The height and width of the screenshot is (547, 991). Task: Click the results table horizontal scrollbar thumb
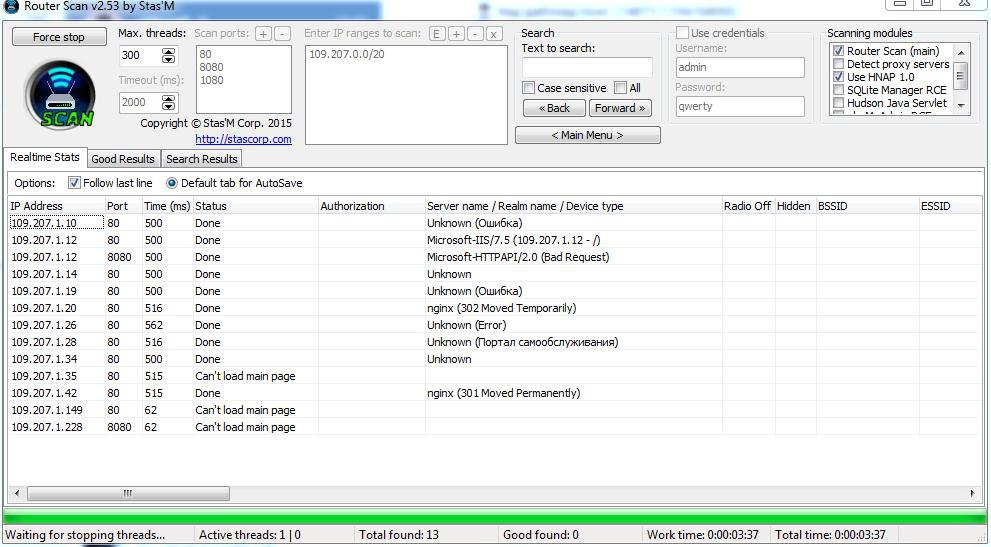[x=128, y=493]
